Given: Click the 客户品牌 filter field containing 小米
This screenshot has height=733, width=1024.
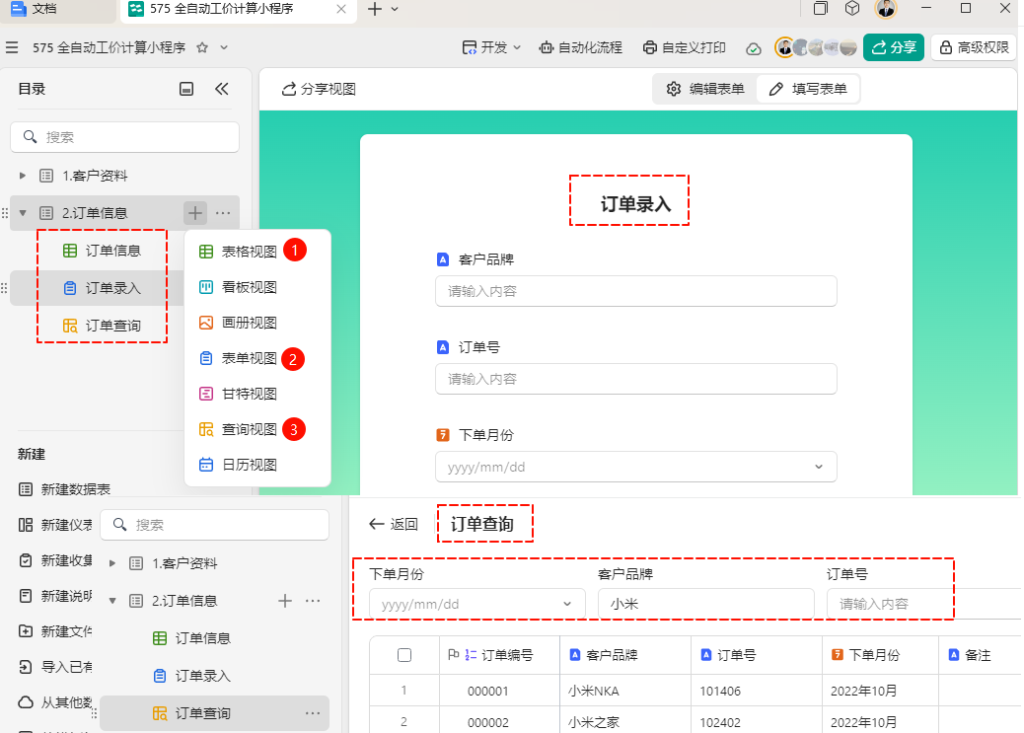Looking at the screenshot, I should click(706, 604).
